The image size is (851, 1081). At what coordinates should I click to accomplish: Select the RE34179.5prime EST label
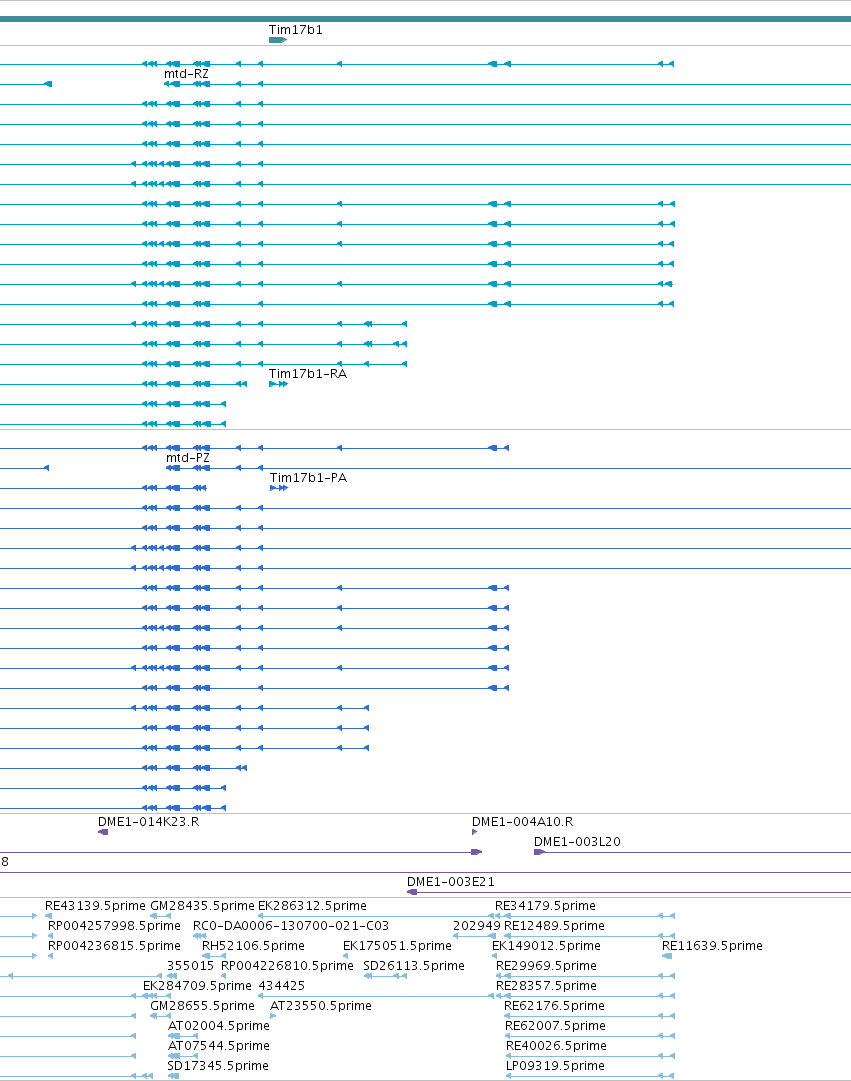coord(545,906)
